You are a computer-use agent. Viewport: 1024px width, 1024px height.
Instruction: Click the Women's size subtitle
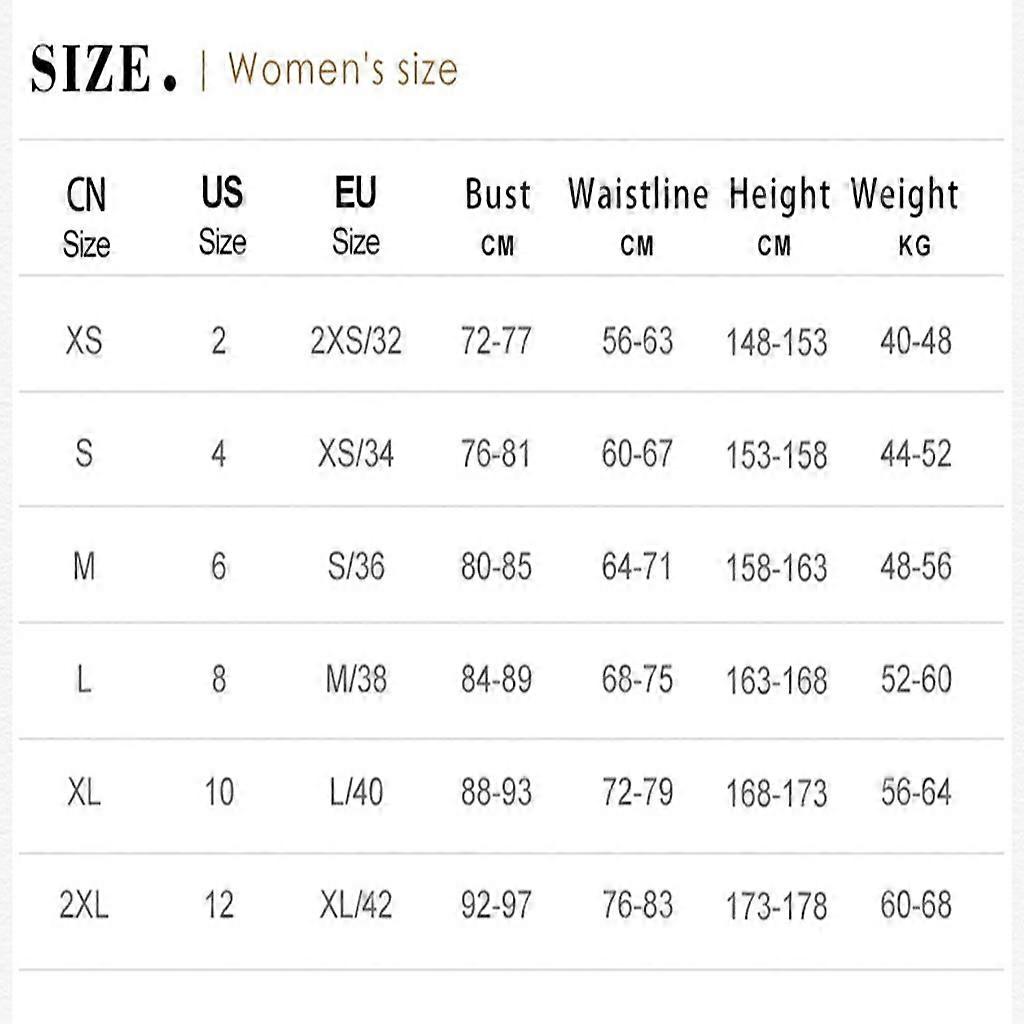point(343,69)
